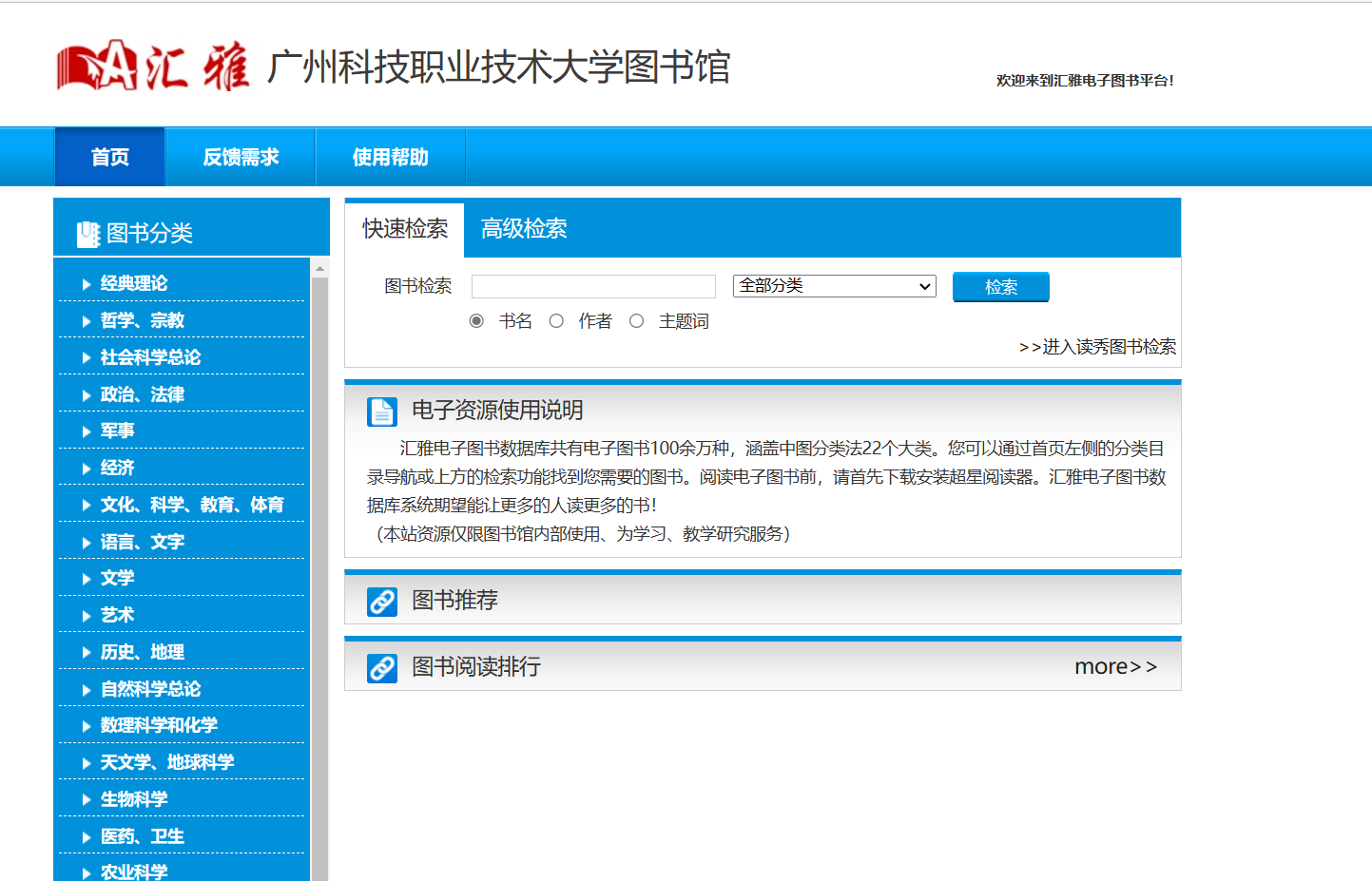This screenshot has height=881, width=1372.
Task: Click the 图书阅读排行 link icon
Action: 381,668
